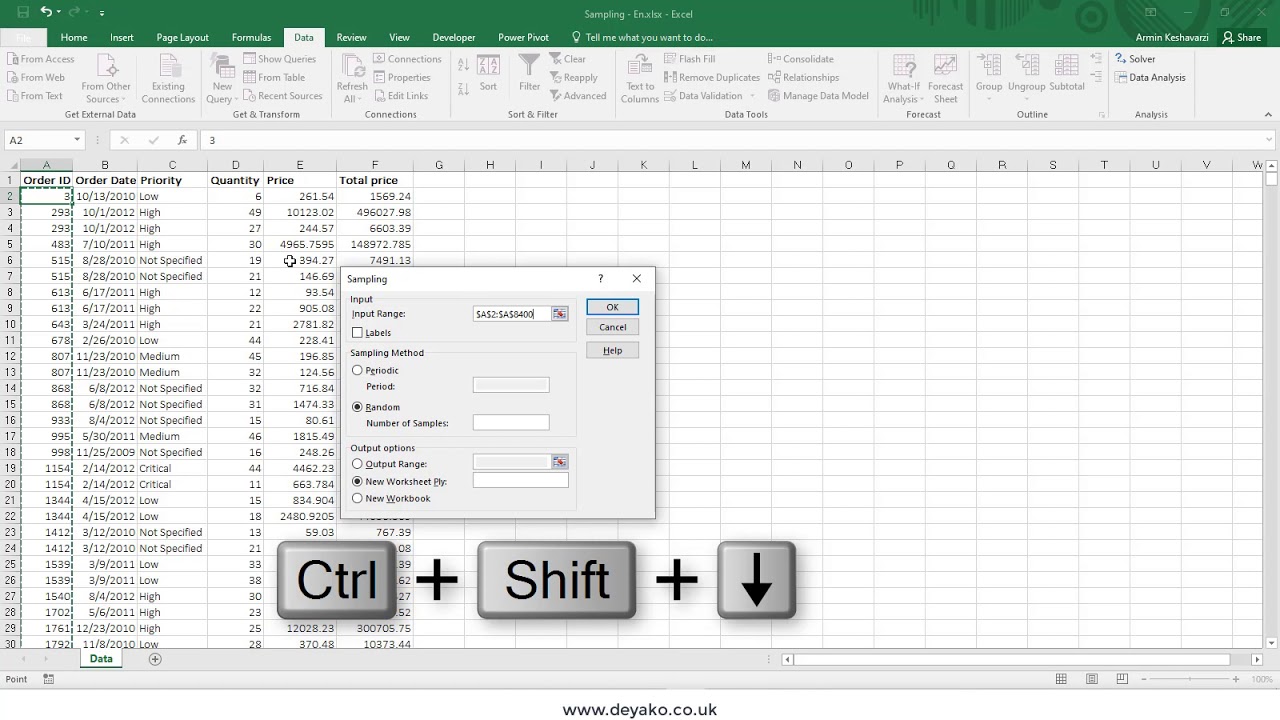This screenshot has width=1280, height=720.
Task: Click Manage Data Model
Action: coord(818,96)
